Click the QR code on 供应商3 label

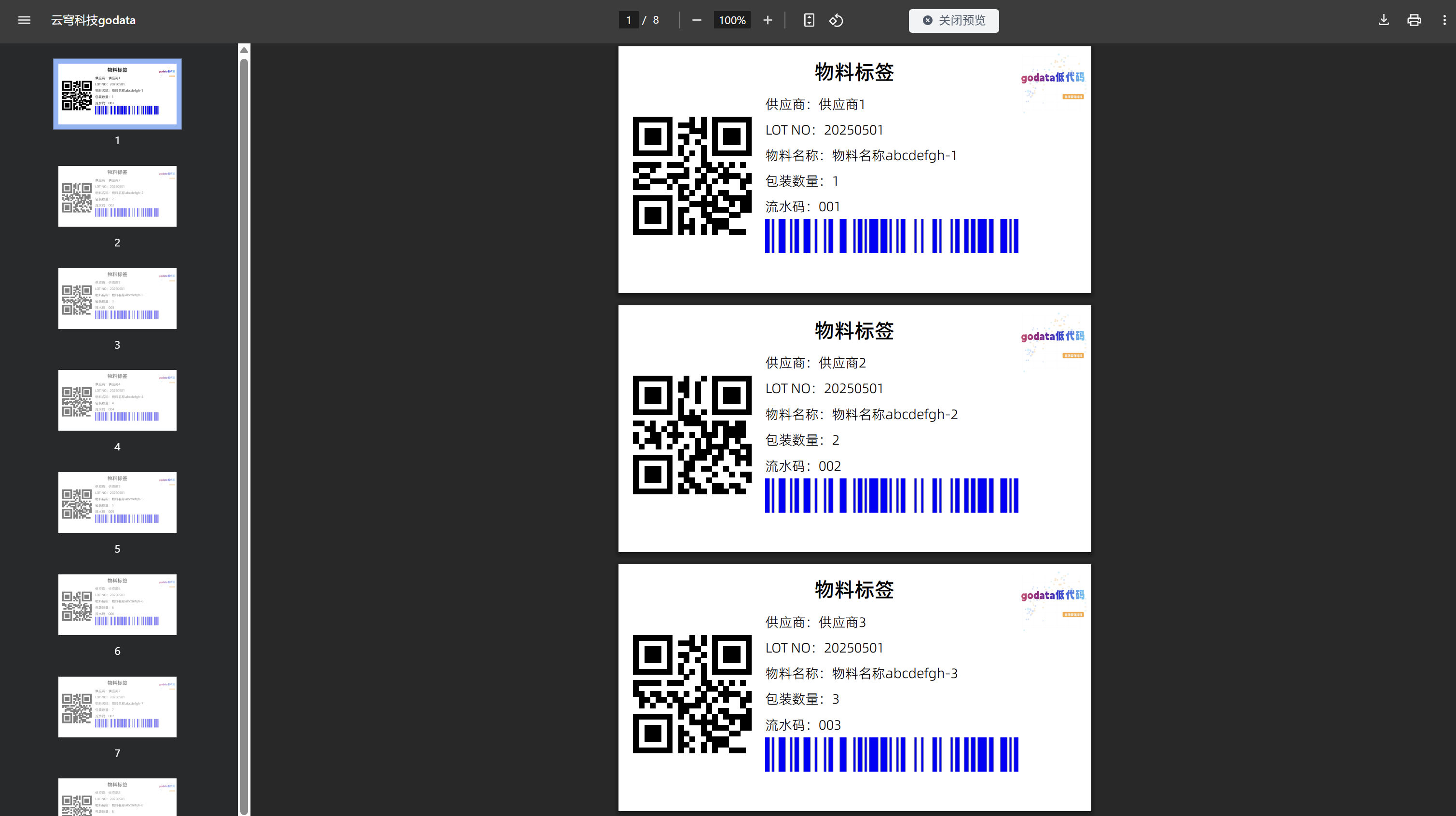tap(692, 694)
